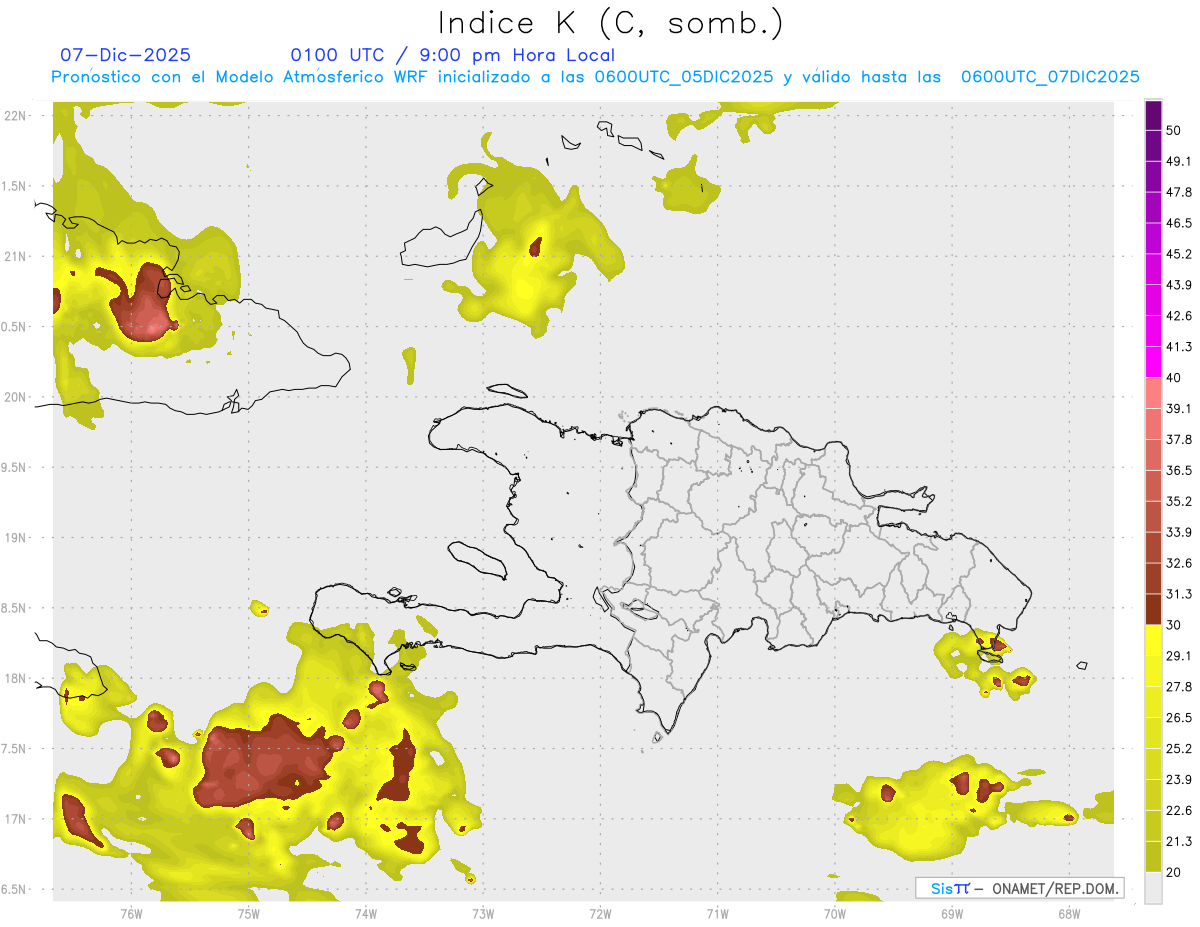Click the dark purple swatch above 50

coord(1153,115)
